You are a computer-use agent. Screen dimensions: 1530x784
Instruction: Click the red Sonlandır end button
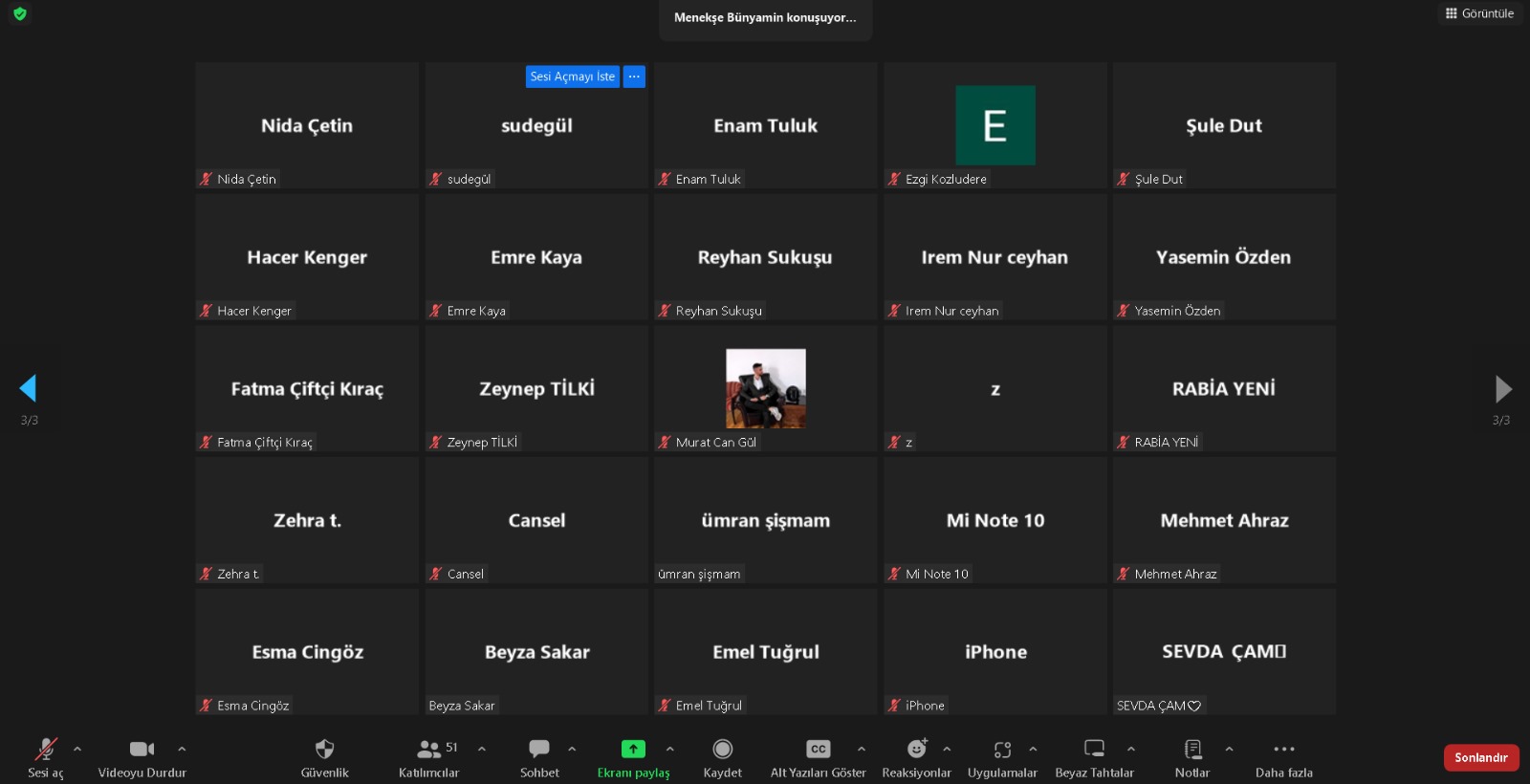[1480, 757]
